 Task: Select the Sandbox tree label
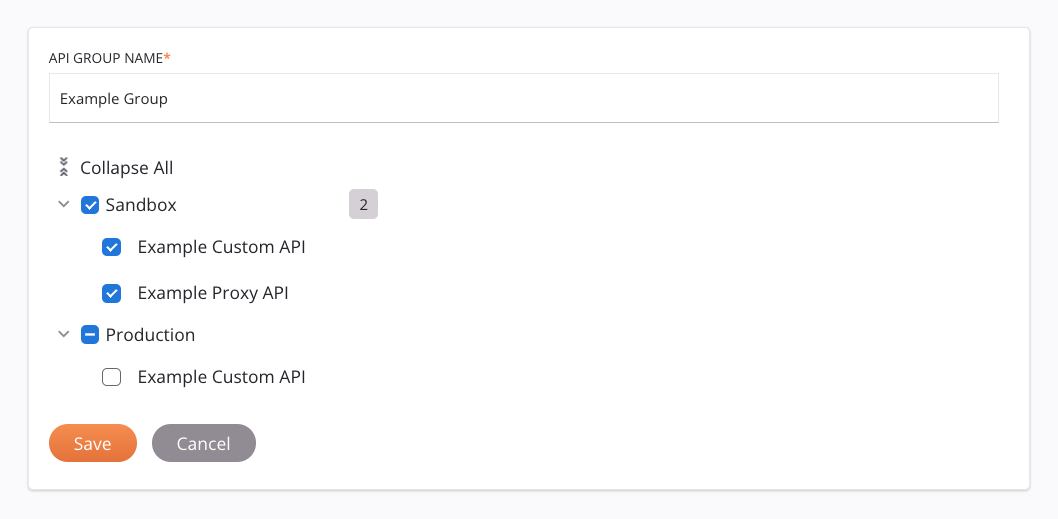(141, 205)
